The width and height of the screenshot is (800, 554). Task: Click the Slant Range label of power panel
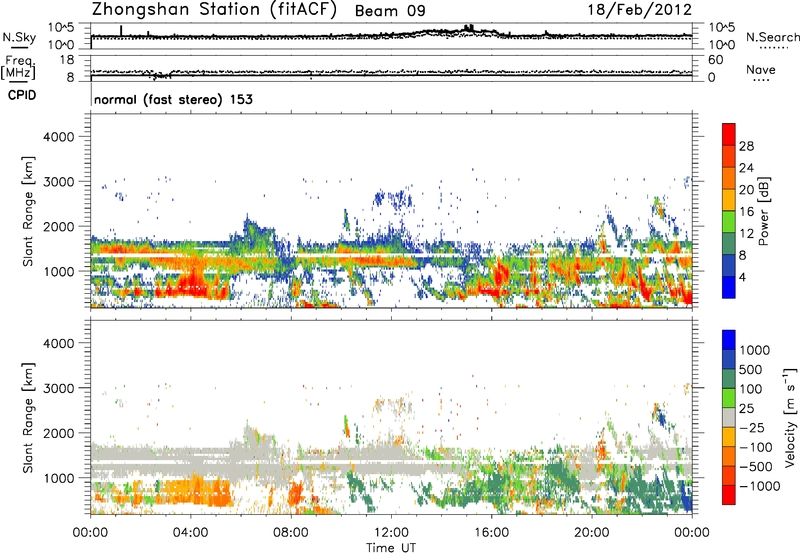(x=28, y=211)
